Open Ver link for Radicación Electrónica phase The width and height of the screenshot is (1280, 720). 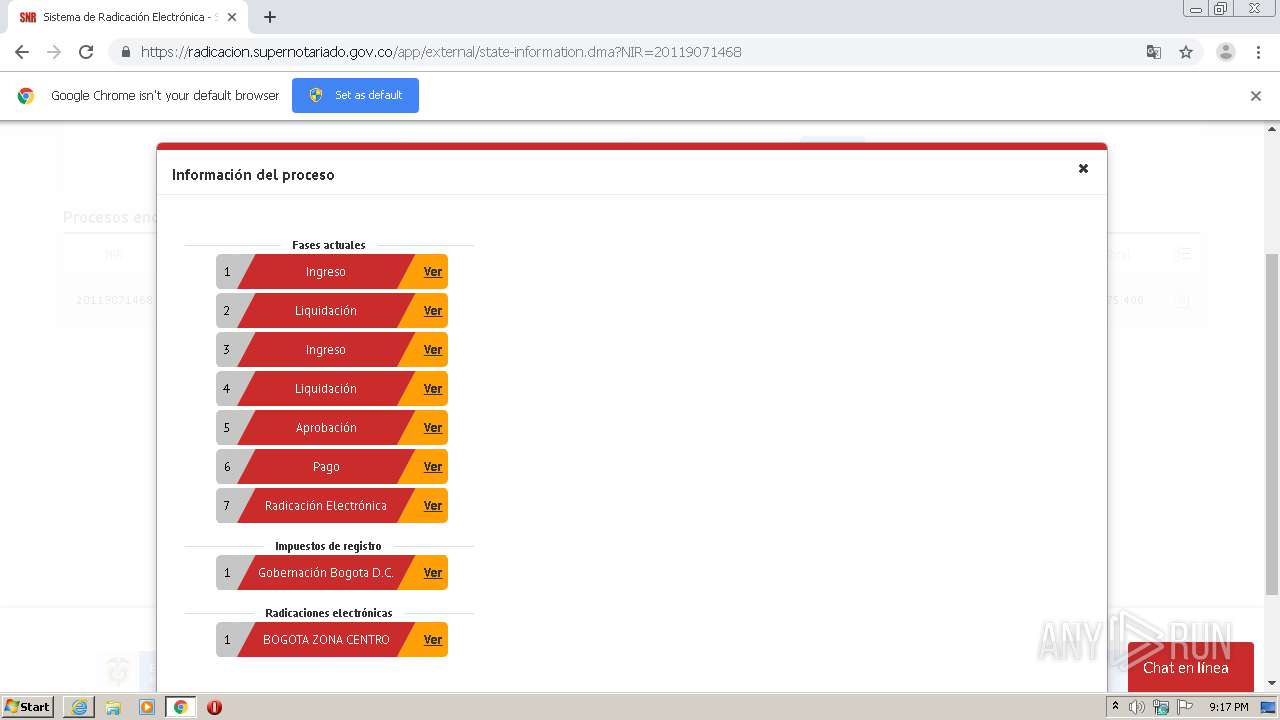coord(433,506)
